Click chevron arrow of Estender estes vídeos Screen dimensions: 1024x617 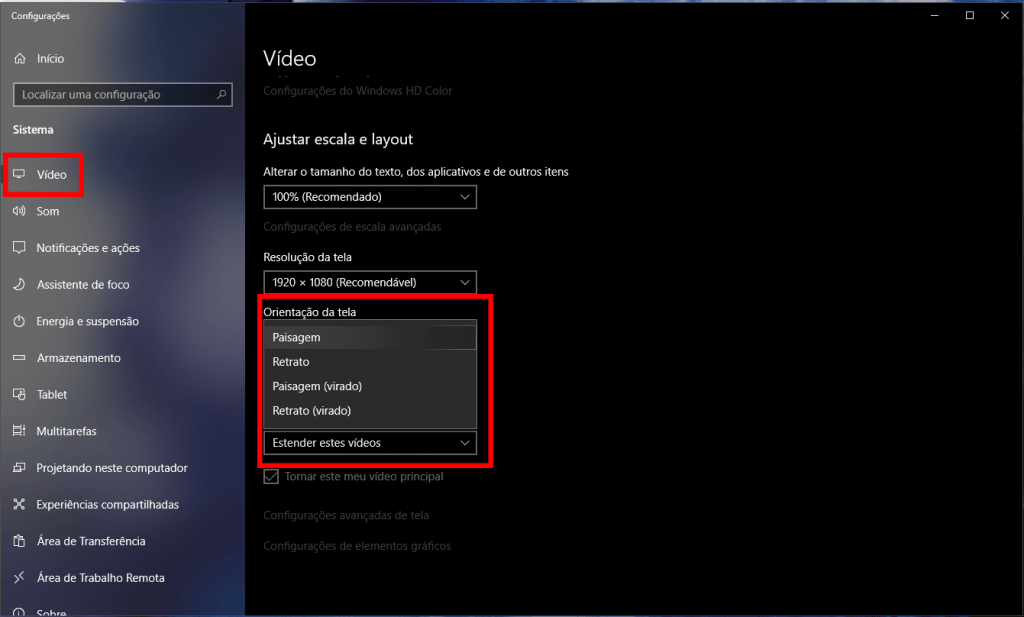[x=464, y=443]
